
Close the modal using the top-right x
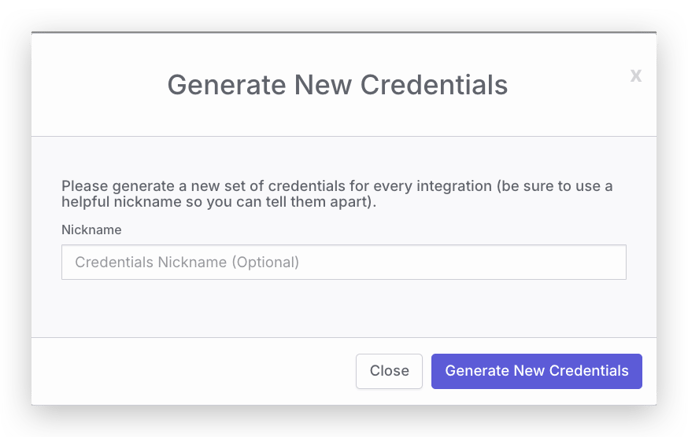[636, 76]
